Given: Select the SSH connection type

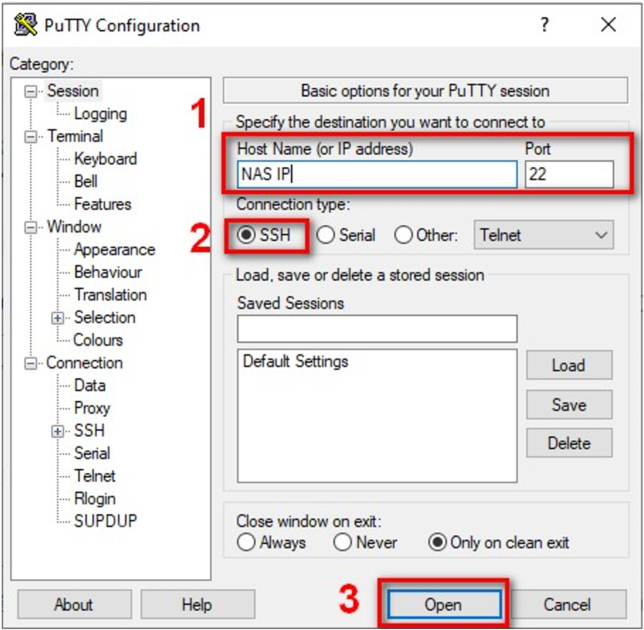Looking at the screenshot, I should [246, 235].
